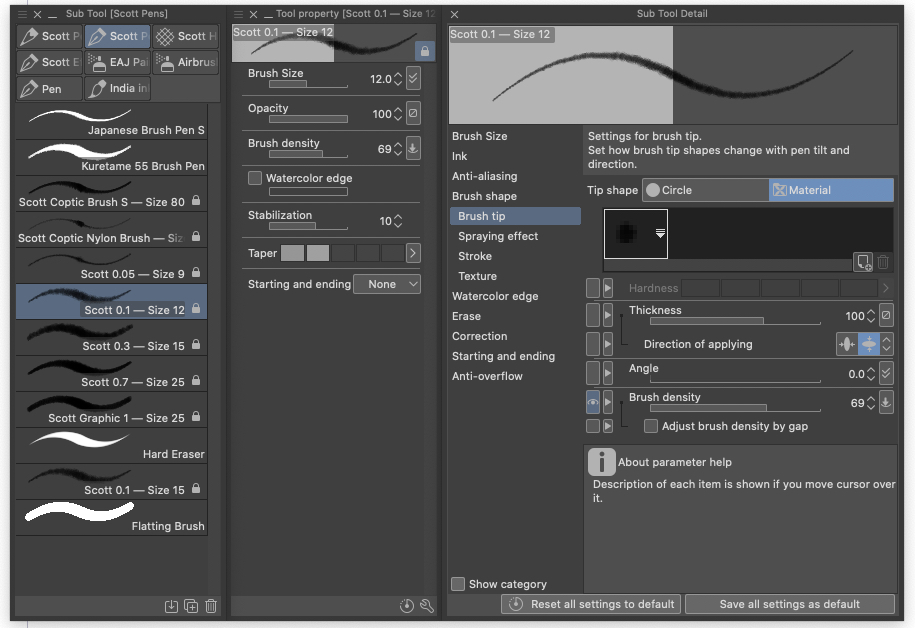Click the lock icon in Tool property preview

tap(424, 51)
